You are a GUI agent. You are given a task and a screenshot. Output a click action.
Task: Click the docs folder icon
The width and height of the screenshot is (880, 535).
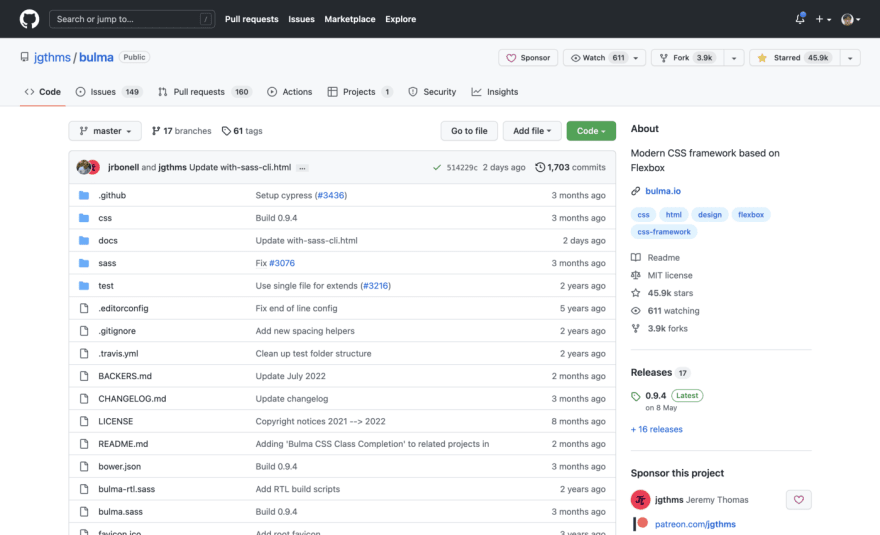click(84, 240)
